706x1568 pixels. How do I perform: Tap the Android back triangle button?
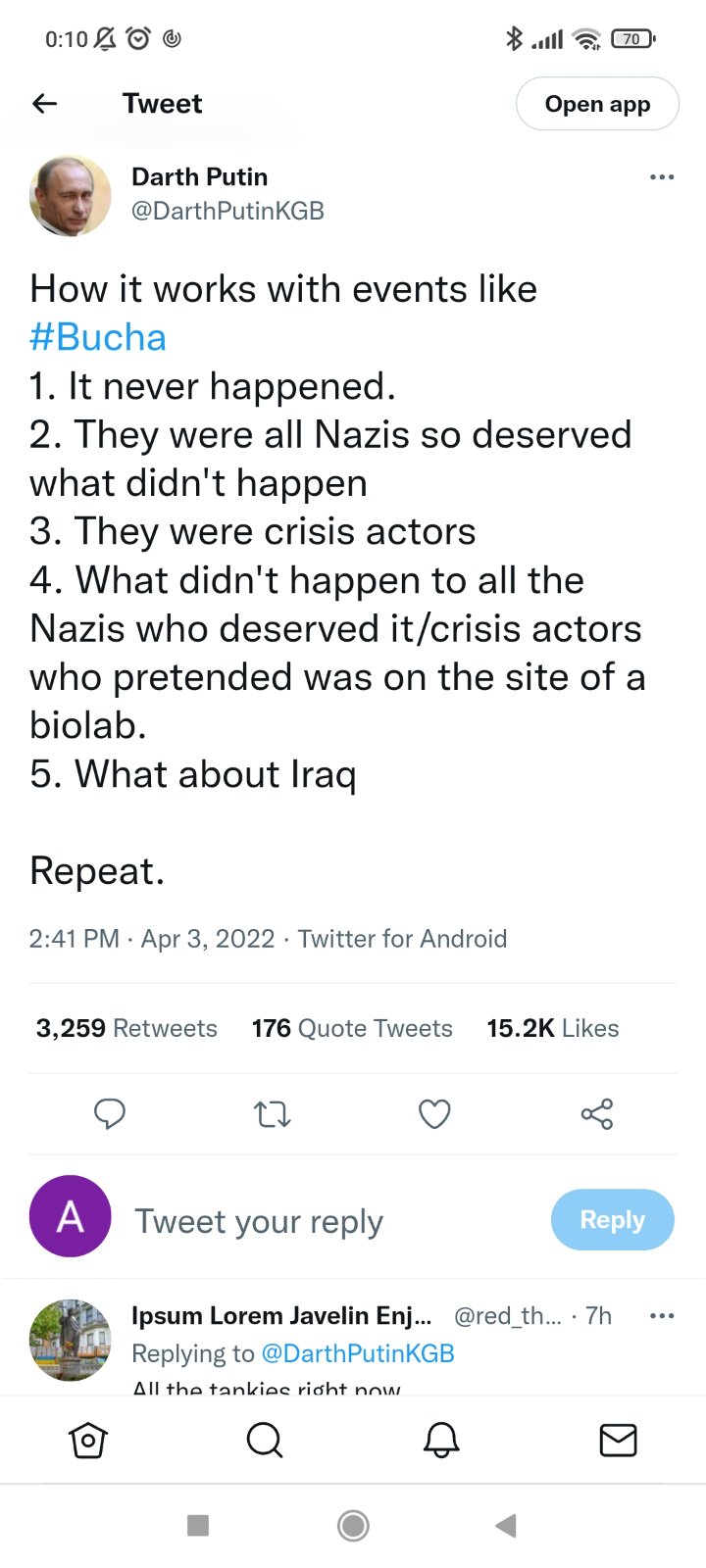pyautogui.click(x=506, y=1525)
